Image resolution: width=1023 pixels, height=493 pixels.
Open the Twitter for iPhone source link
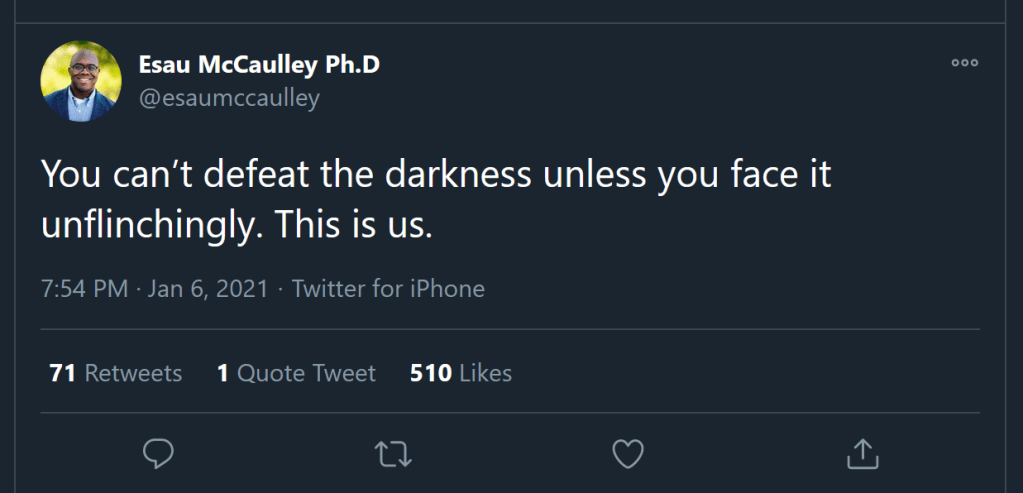tap(388, 289)
